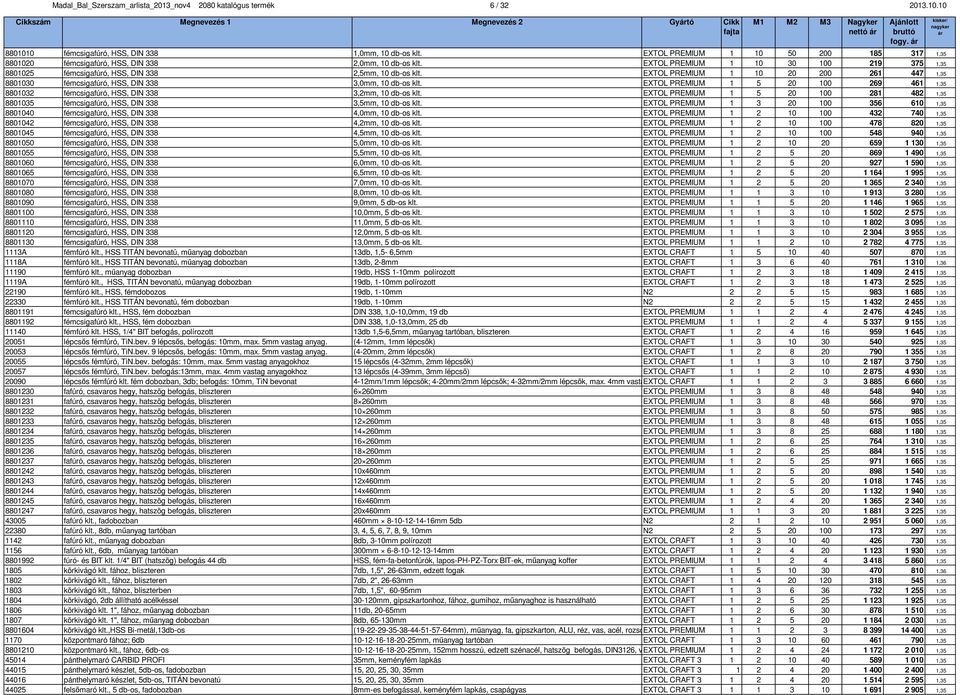Screen dimensions: 960x695
Task: Click the name központmaró fához; 6db
Action: tap(104, 640)
